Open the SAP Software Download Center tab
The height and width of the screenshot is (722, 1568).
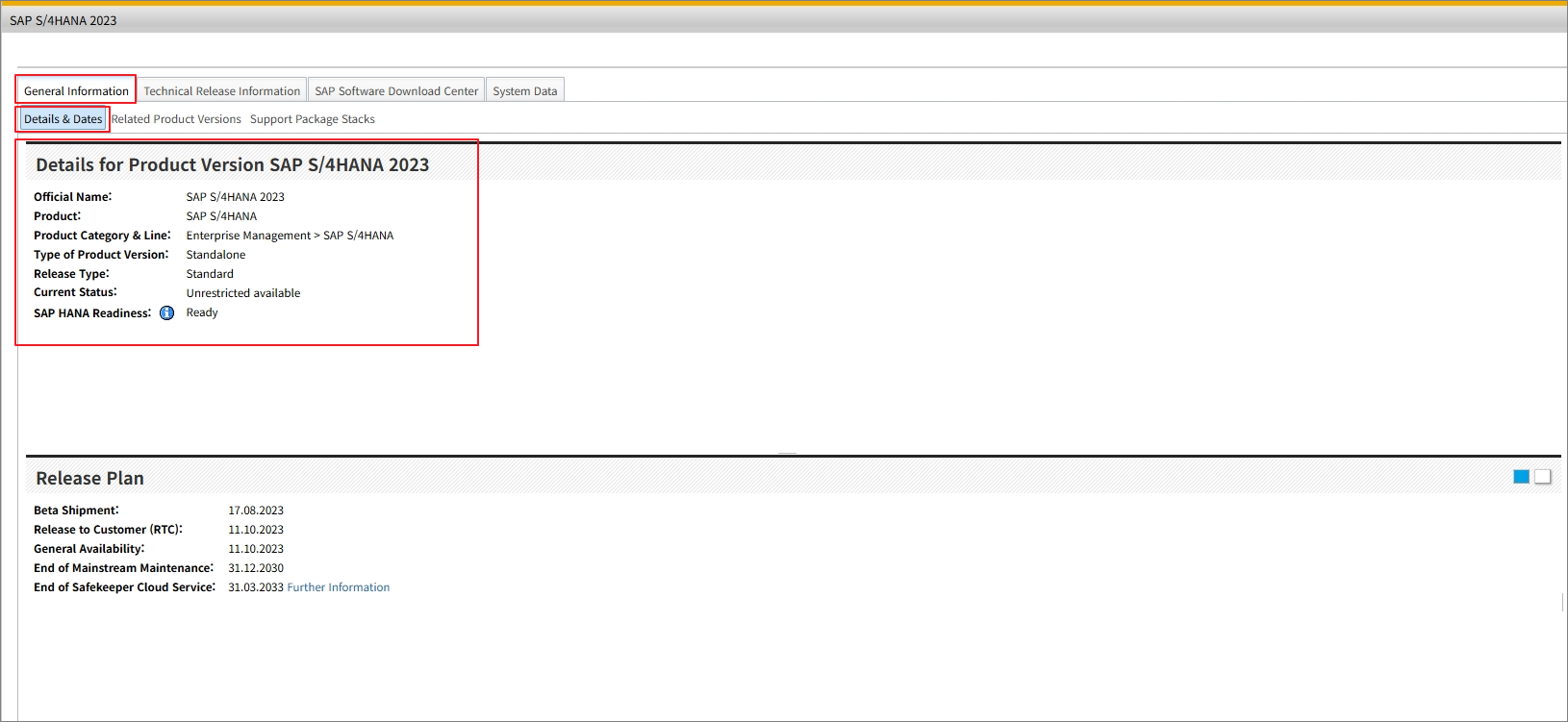coord(396,90)
